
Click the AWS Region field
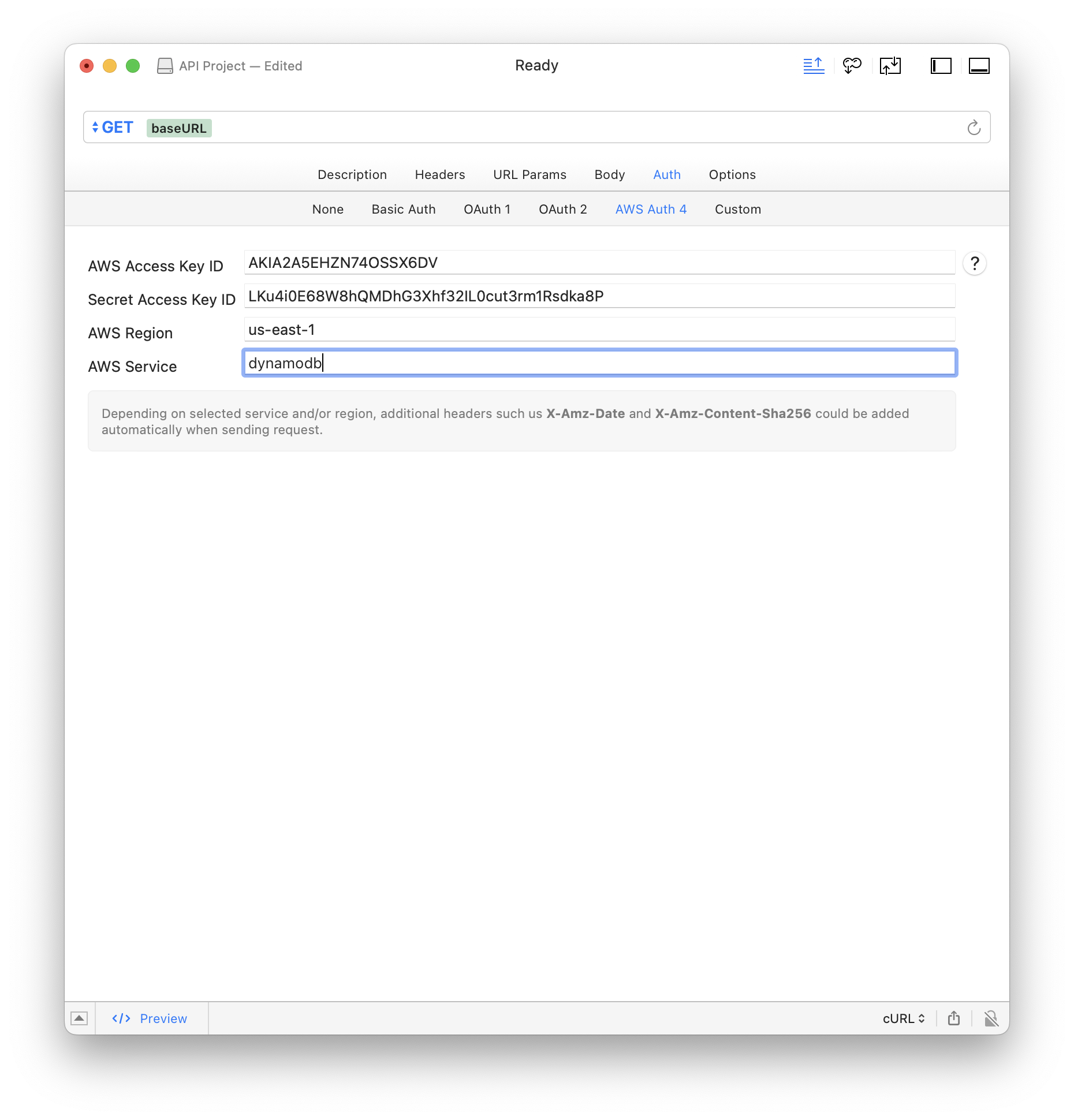pos(599,330)
